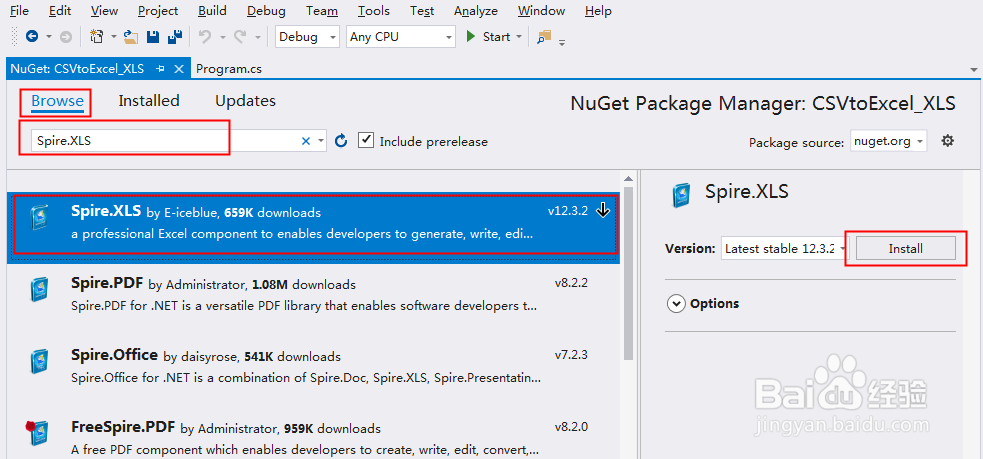Open the Window menu
Viewport: 983px width, 459px height.
[x=542, y=11]
